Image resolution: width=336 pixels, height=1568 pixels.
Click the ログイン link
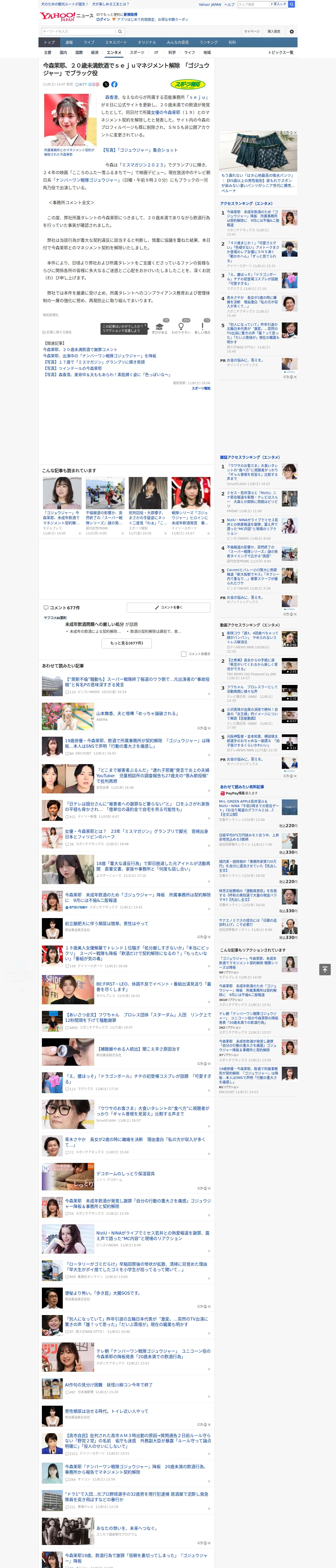click(x=103, y=20)
